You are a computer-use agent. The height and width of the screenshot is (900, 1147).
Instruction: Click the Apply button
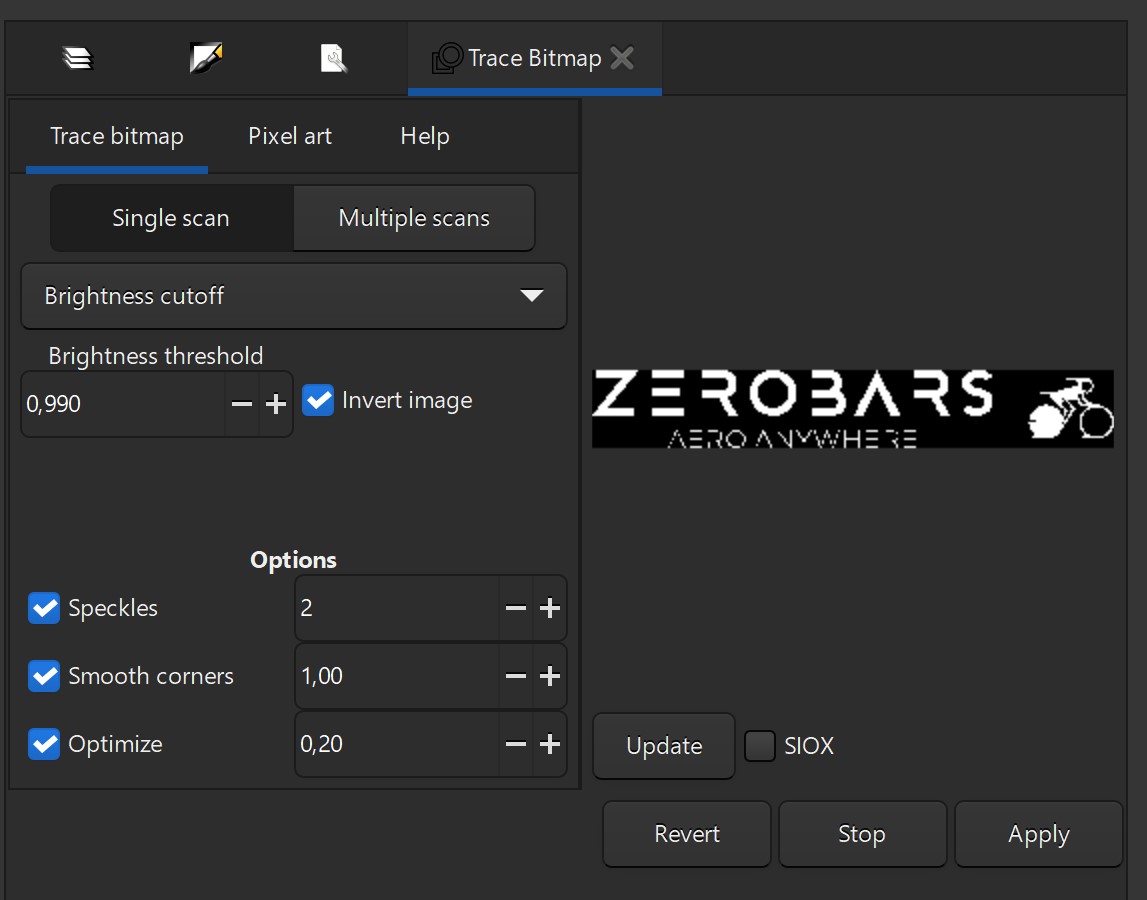coord(1039,834)
